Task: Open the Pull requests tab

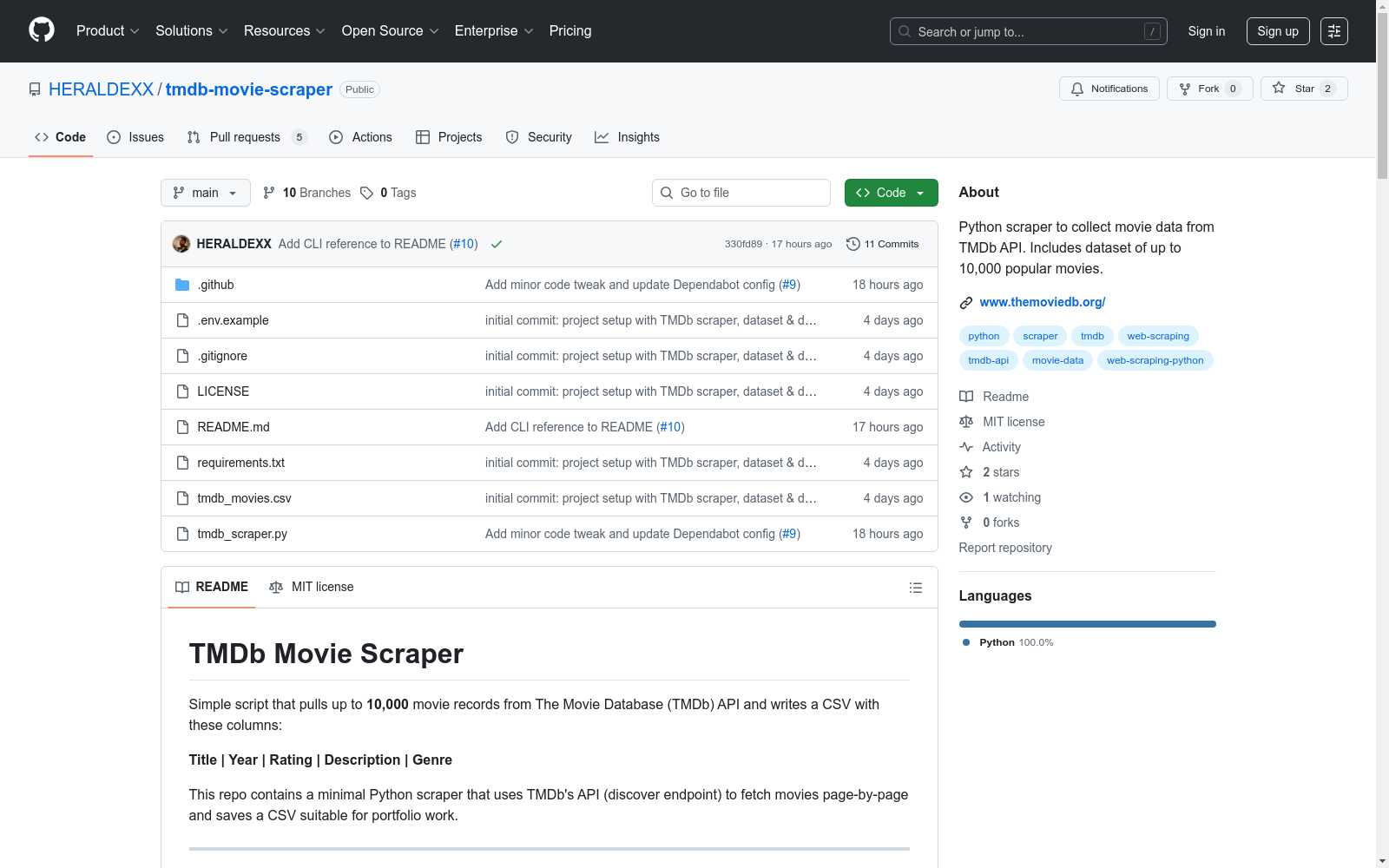Action: click(247, 137)
